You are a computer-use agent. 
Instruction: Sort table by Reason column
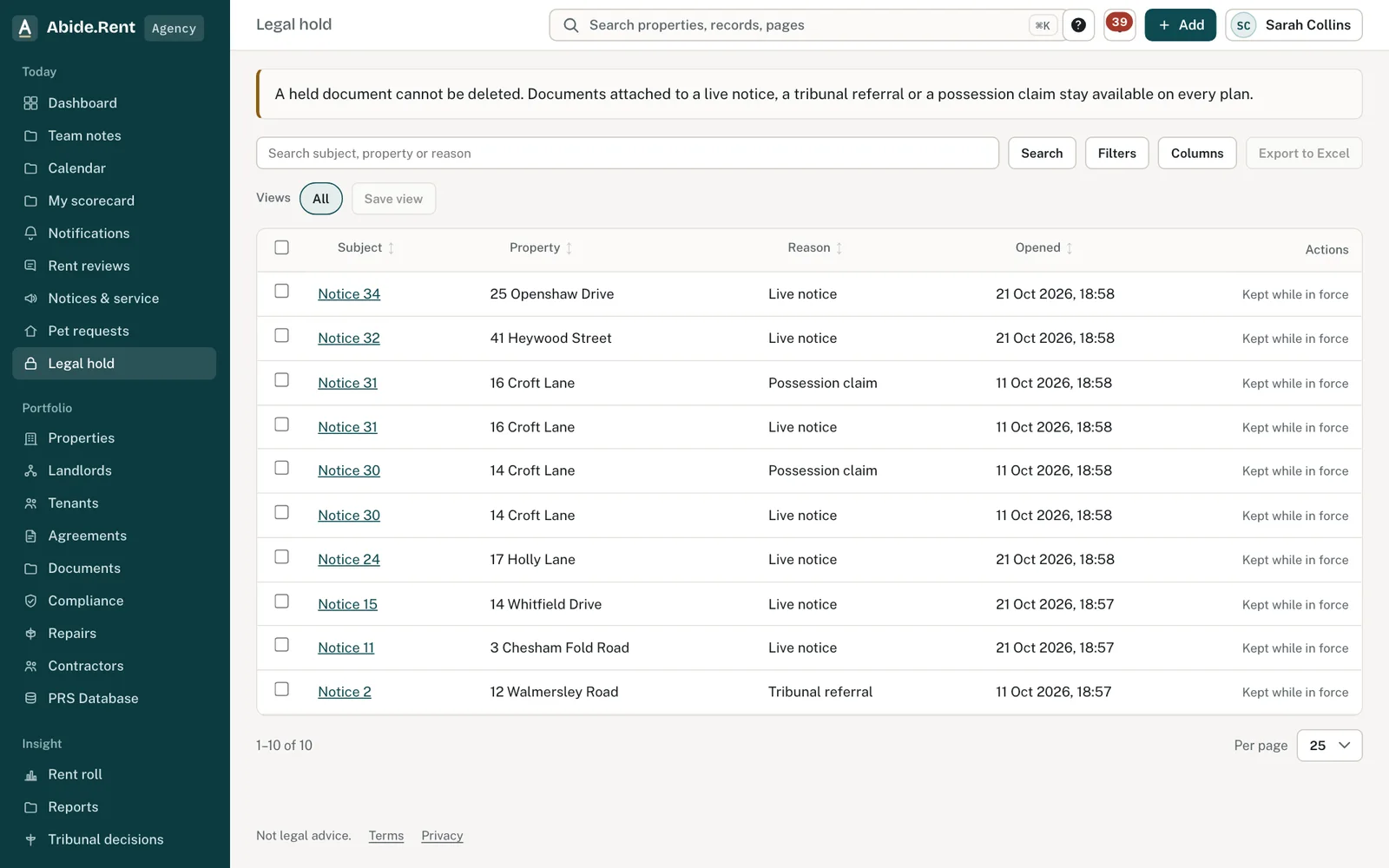click(815, 248)
